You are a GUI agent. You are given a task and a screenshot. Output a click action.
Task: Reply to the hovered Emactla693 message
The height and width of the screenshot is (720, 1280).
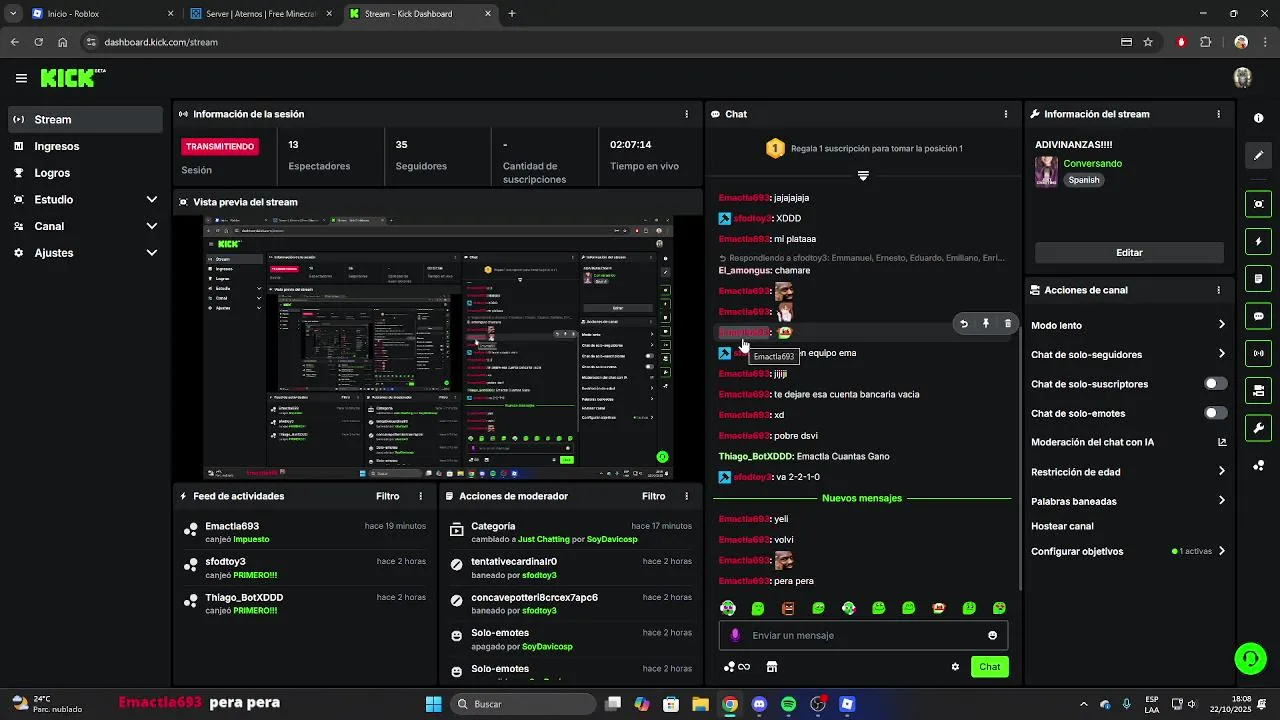coord(963,324)
